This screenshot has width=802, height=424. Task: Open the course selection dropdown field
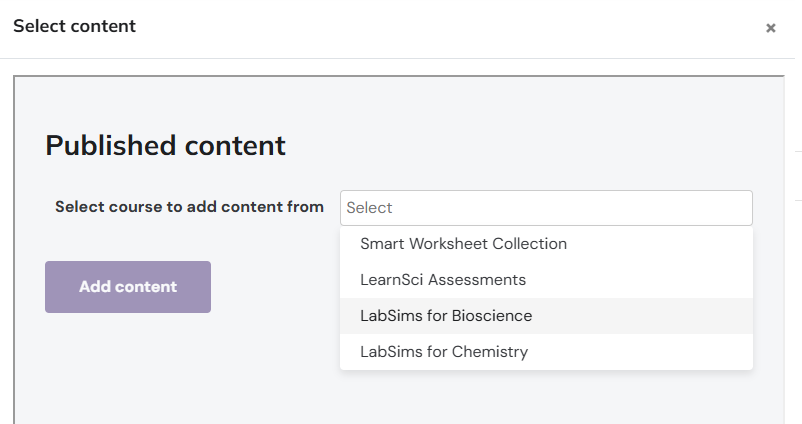pos(546,208)
